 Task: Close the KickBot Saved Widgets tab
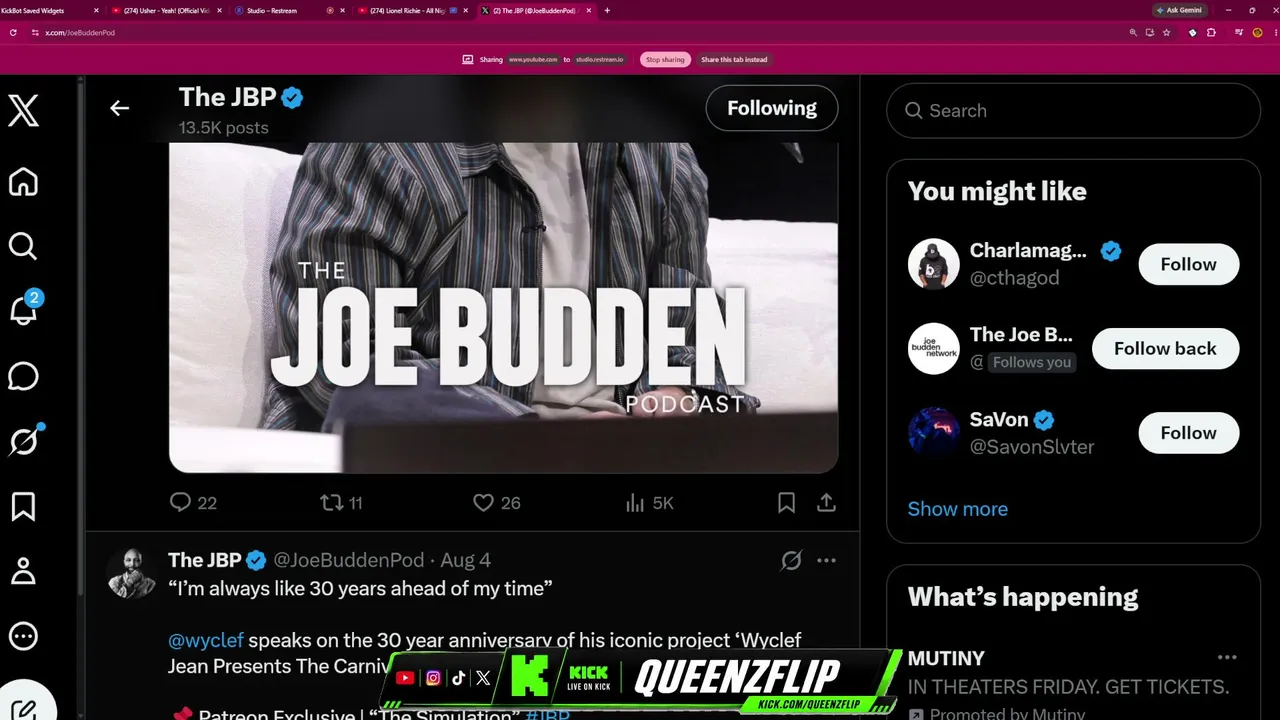point(96,10)
